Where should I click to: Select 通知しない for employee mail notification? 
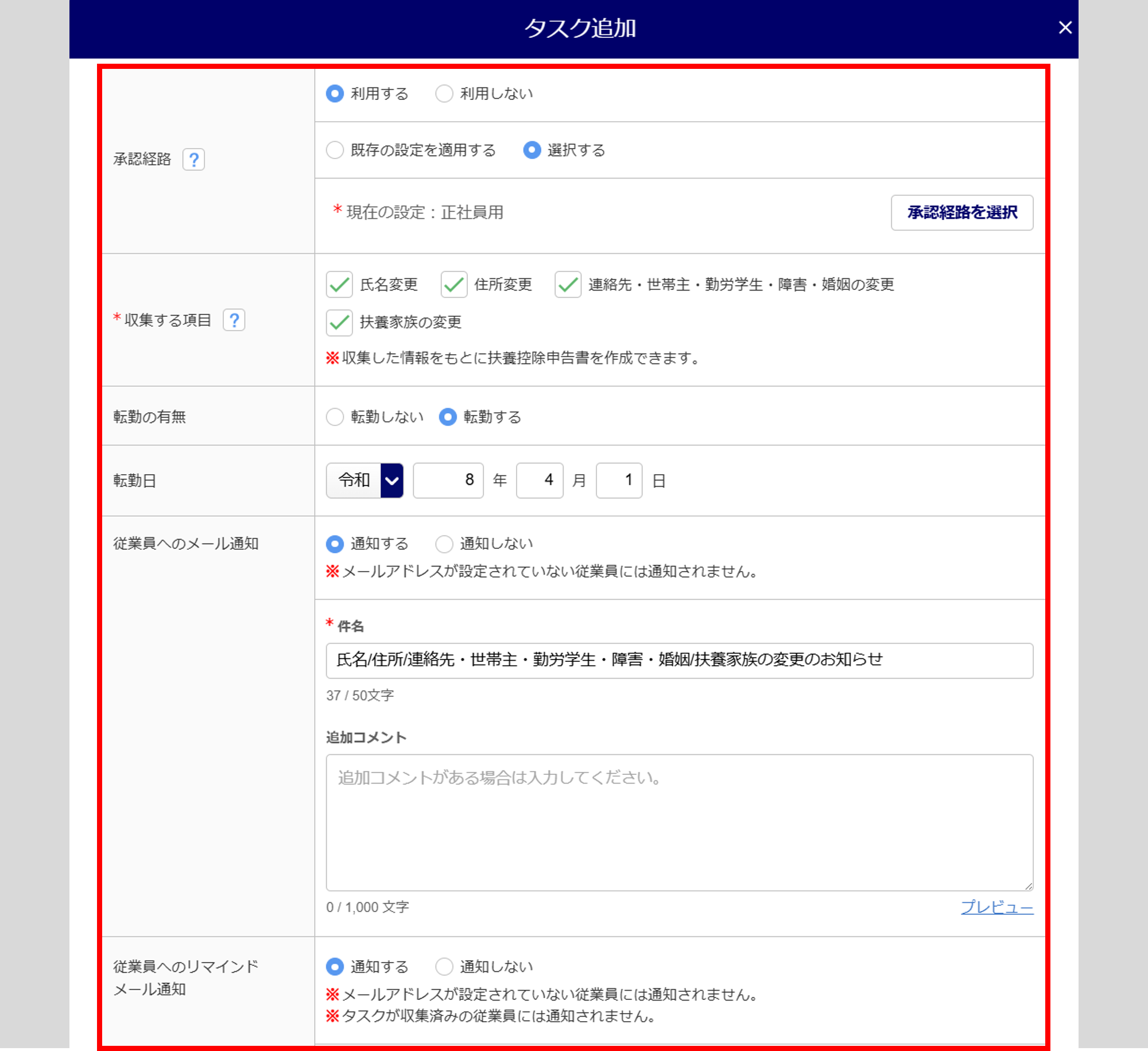pyautogui.click(x=444, y=544)
